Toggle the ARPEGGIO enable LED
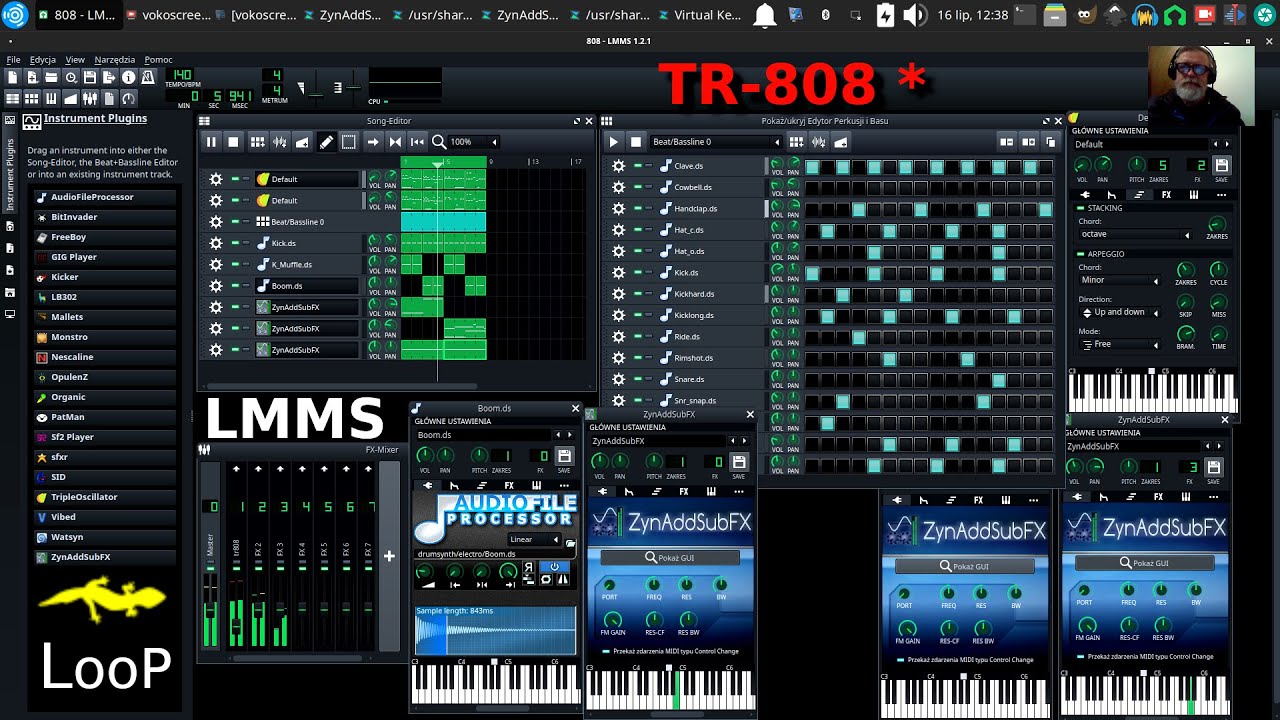The width and height of the screenshot is (1280, 720). coord(1081,254)
